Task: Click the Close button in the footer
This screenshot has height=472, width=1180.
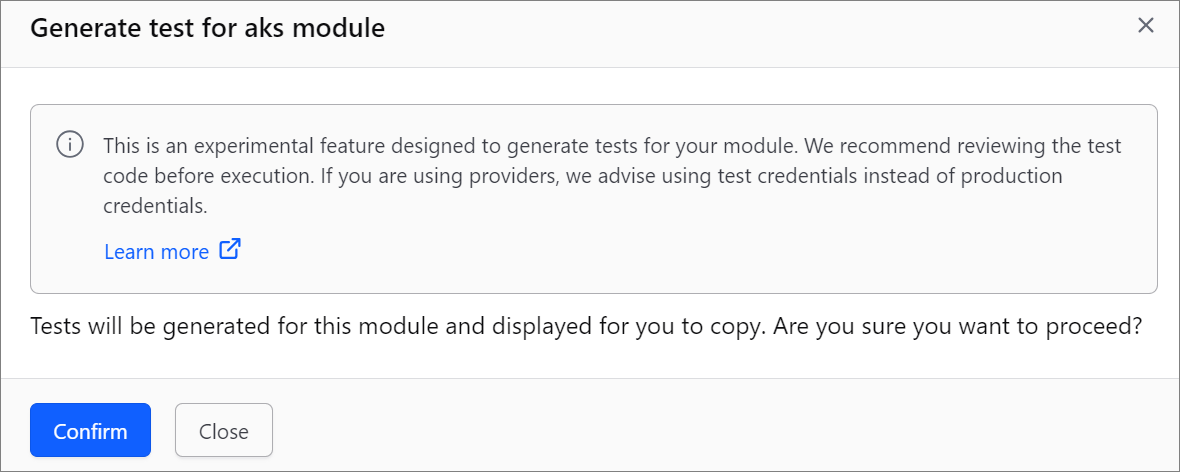Action: [224, 431]
